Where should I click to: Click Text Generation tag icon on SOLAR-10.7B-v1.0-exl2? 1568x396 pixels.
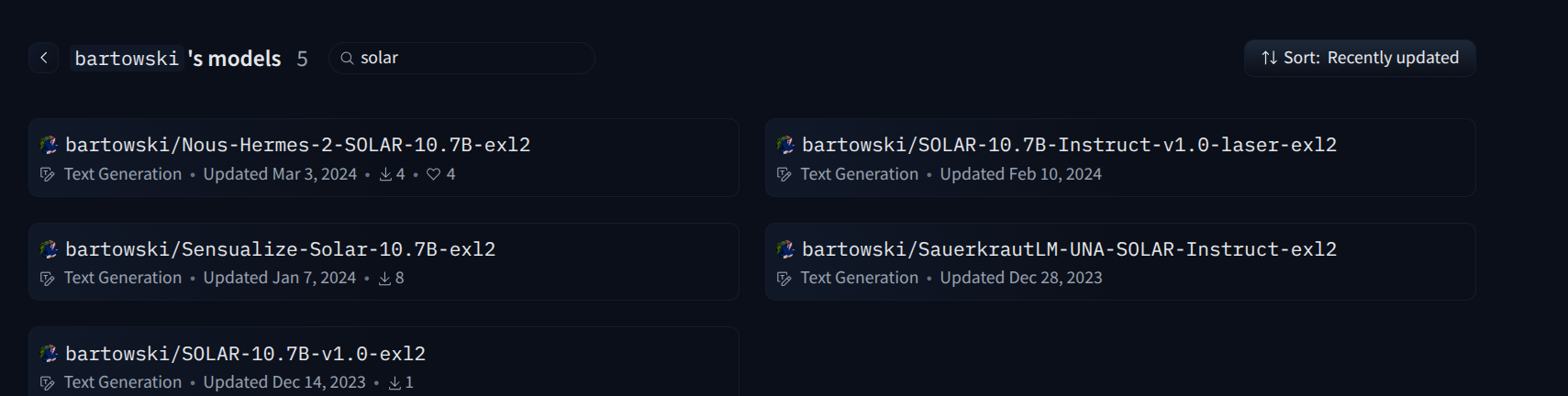pyautogui.click(x=48, y=382)
